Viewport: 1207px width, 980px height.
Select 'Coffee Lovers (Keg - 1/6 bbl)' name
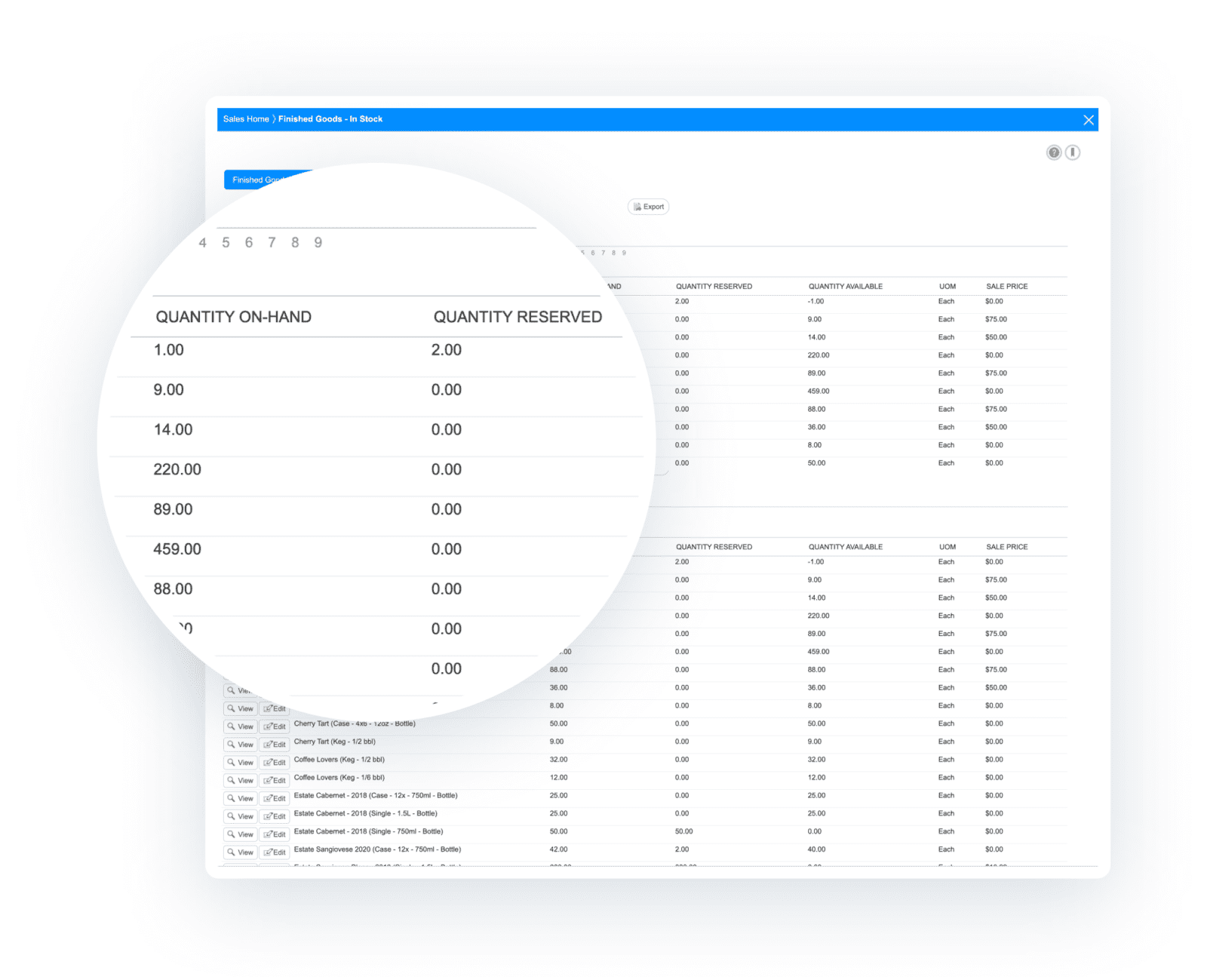[339, 778]
